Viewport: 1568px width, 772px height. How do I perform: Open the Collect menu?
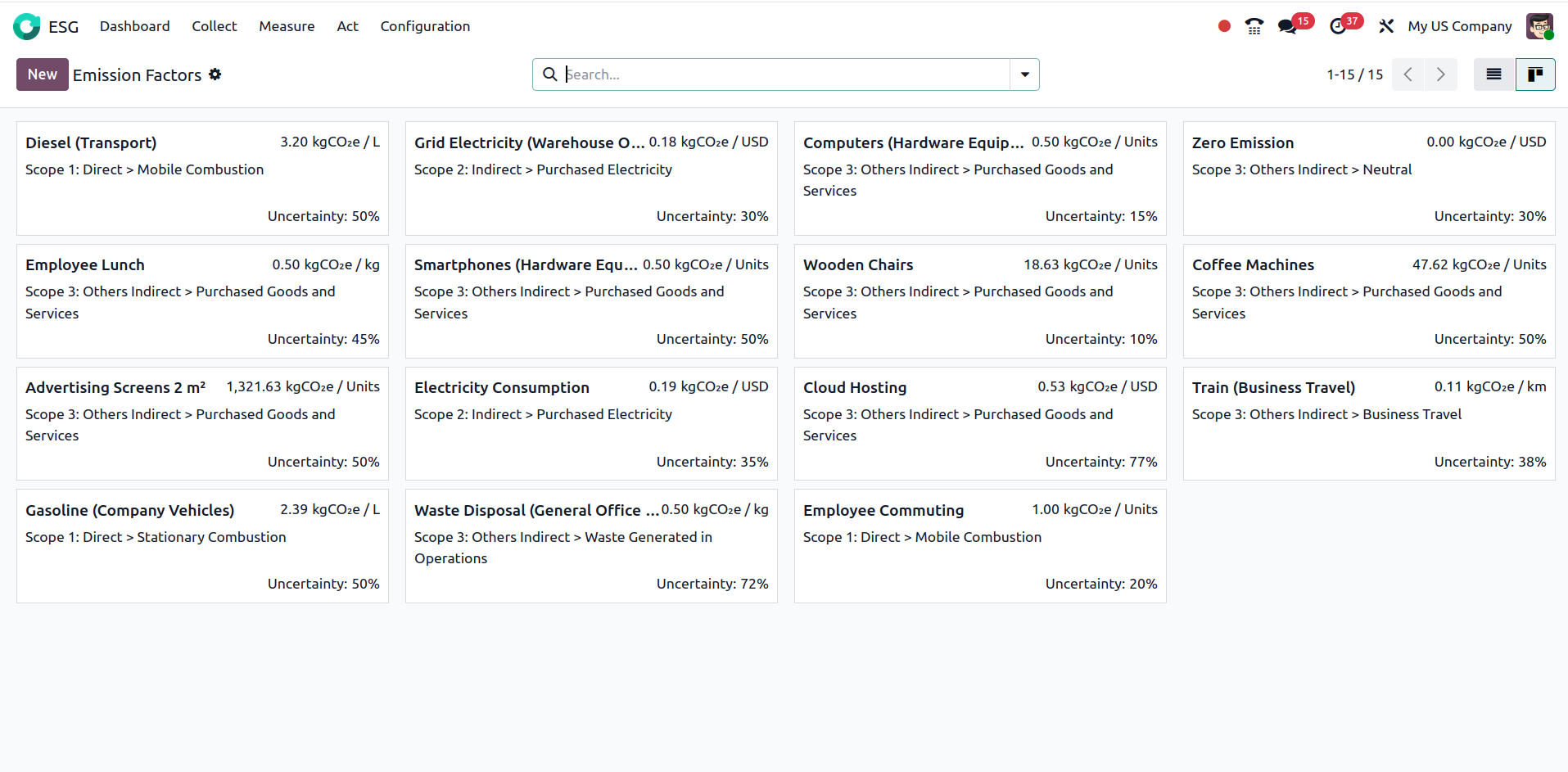214,26
